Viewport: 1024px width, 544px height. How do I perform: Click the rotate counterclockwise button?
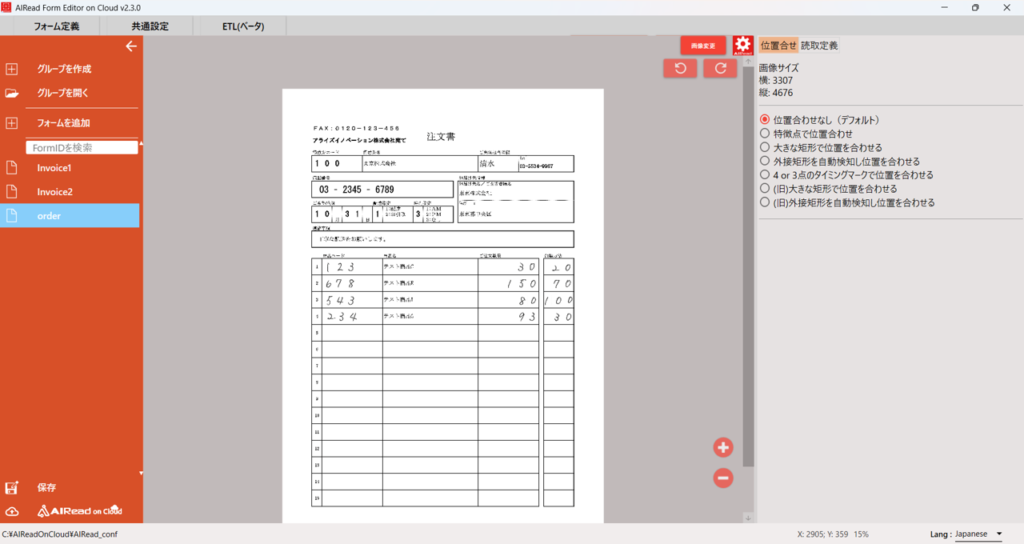(680, 68)
